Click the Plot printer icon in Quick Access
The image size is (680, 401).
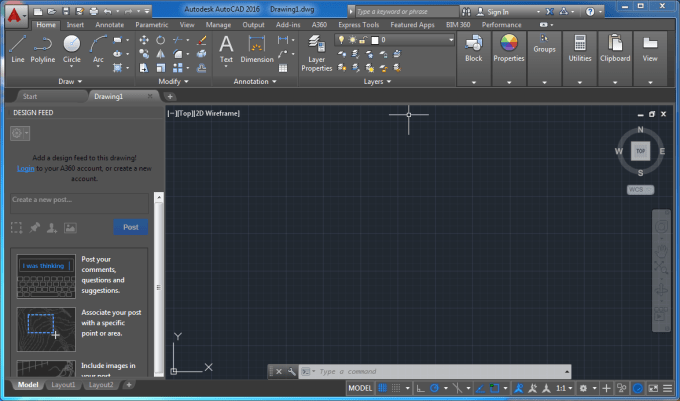tap(94, 11)
